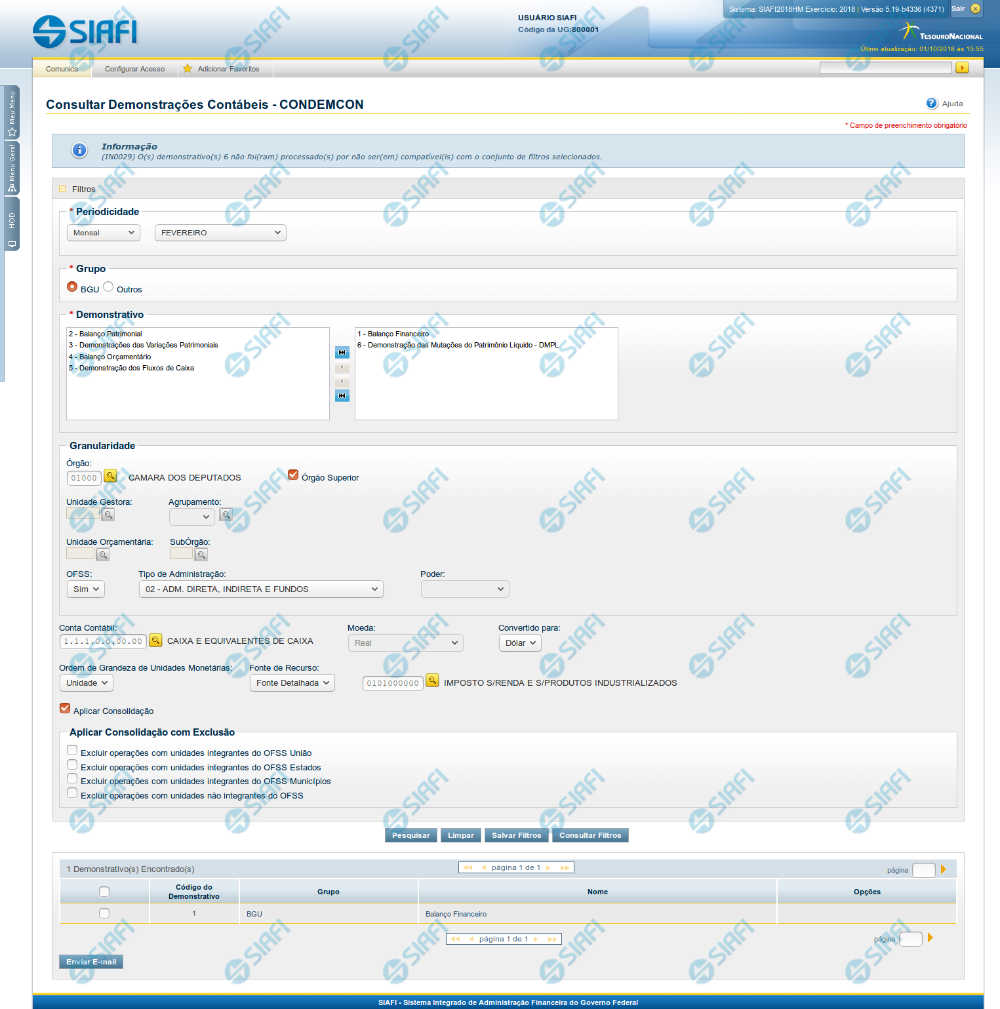Move all demonstrativos to the right list

342,353
